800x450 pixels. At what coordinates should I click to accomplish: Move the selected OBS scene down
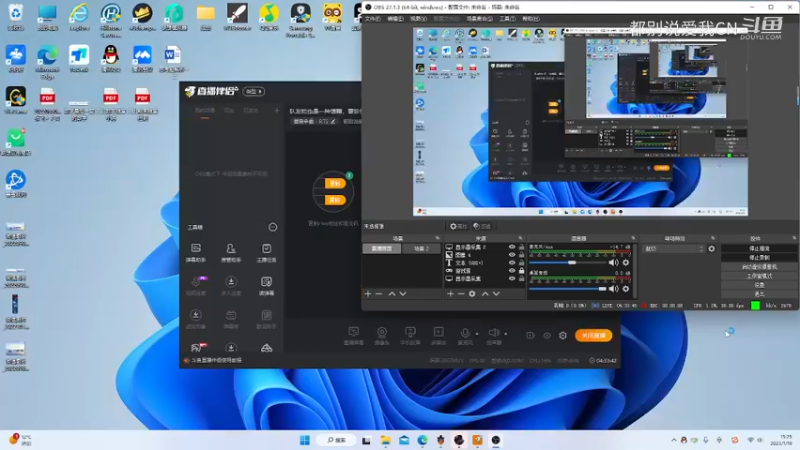click(403, 294)
